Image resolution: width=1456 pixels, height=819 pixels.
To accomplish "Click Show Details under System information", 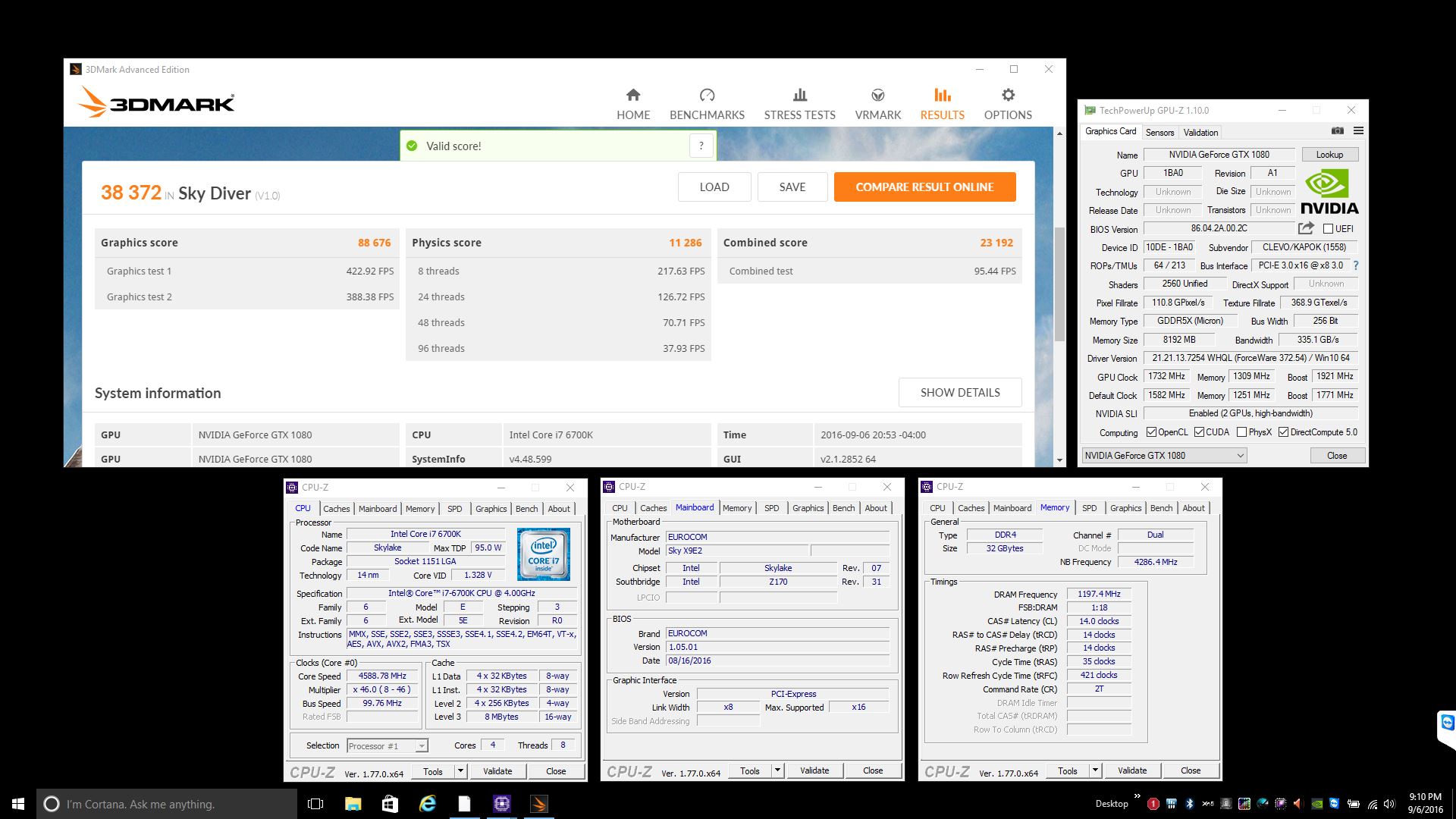I will [x=960, y=393].
